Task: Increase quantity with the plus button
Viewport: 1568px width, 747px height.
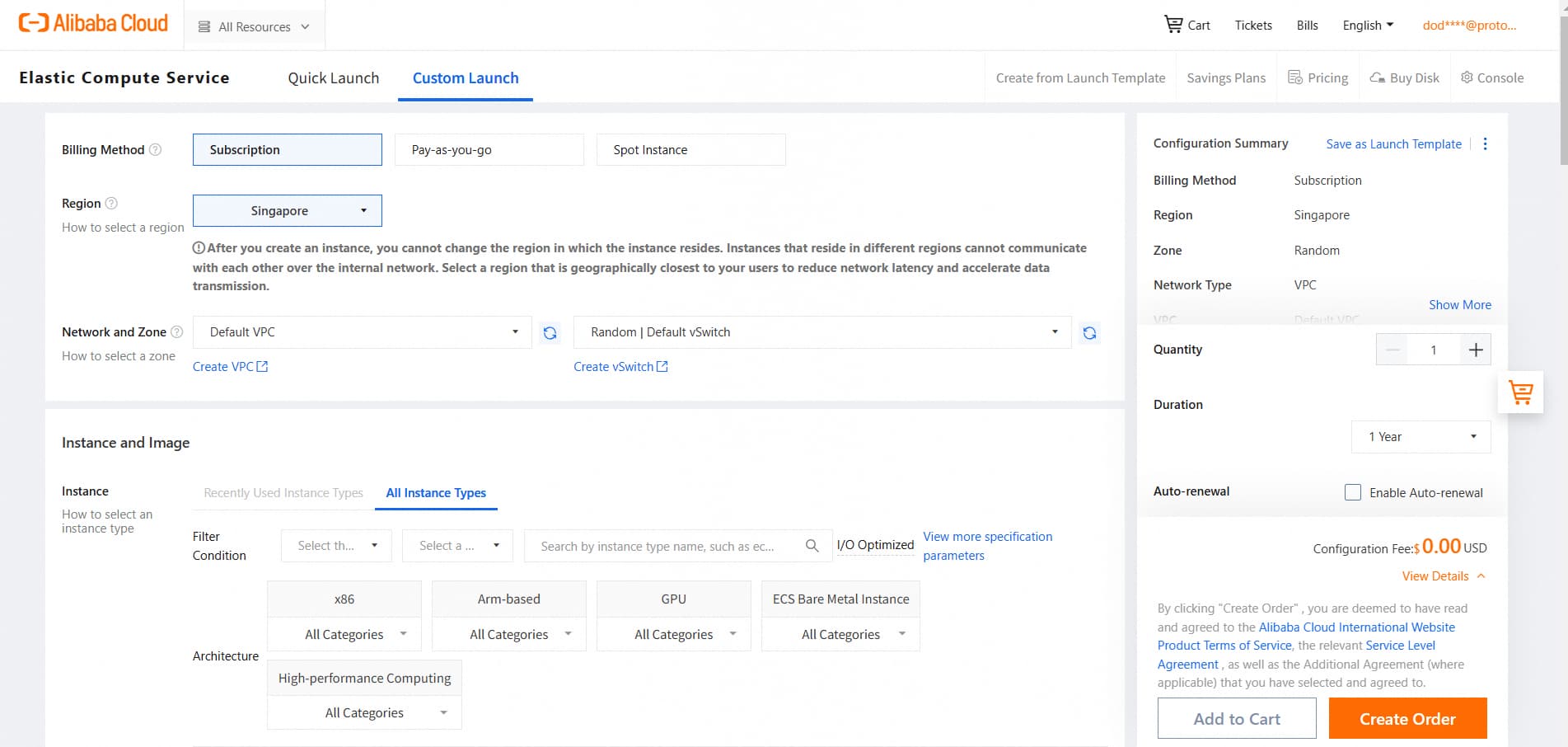Action: tap(1475, 350)
